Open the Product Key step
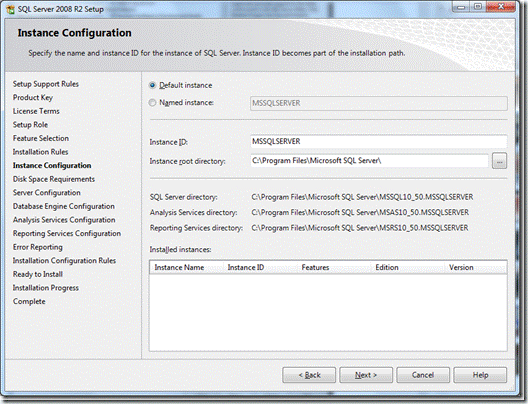Image resolution: width=528 pixels, height=404 pixels. pos(33,98)
